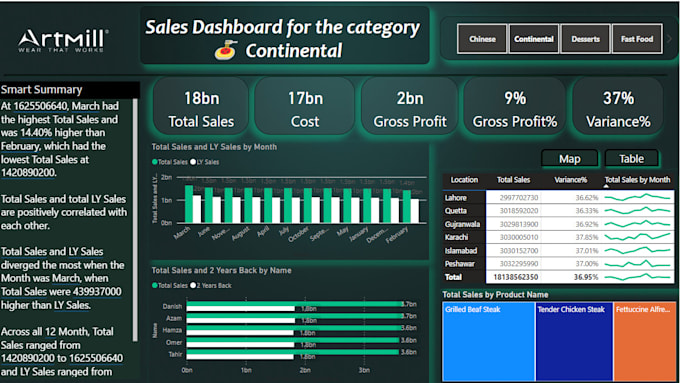Select the Fast Food category slicer

click(x=637, y=39)
